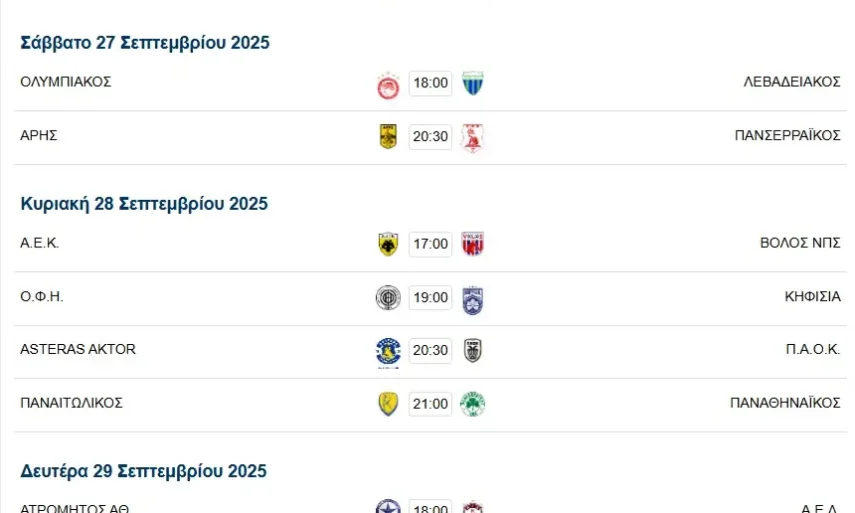
Task: Select the 17:00 AEK match time
Action: point(430,244)
